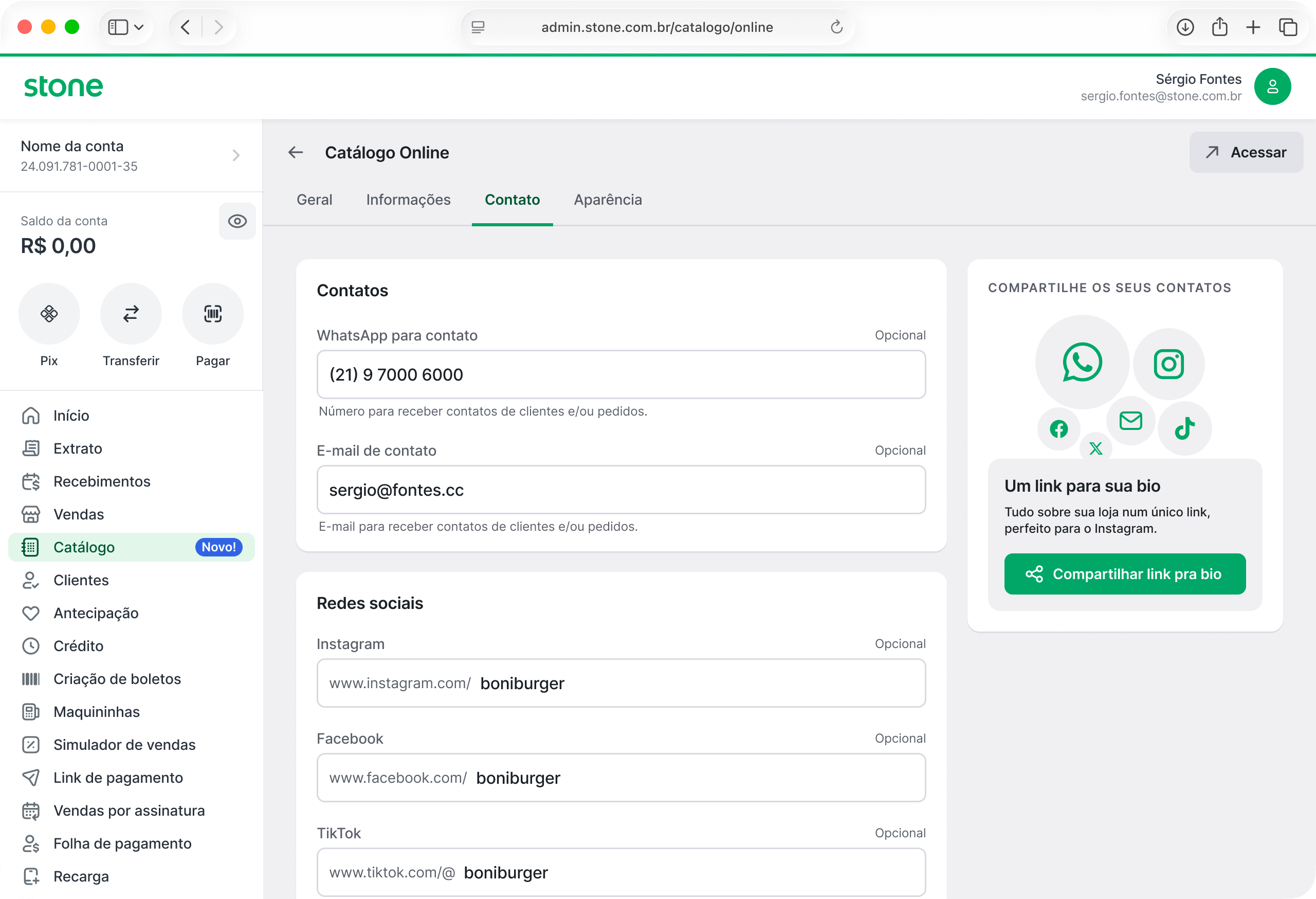The width and height of the screenshot is (1316, 899).
Task: Click the address bar URL
Action: (657, 27)
